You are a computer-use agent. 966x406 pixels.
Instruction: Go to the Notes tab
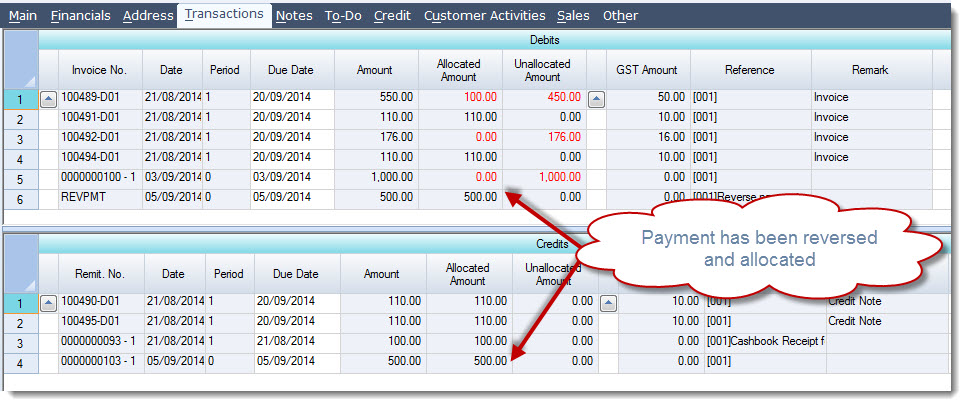(x=294, y=15)
